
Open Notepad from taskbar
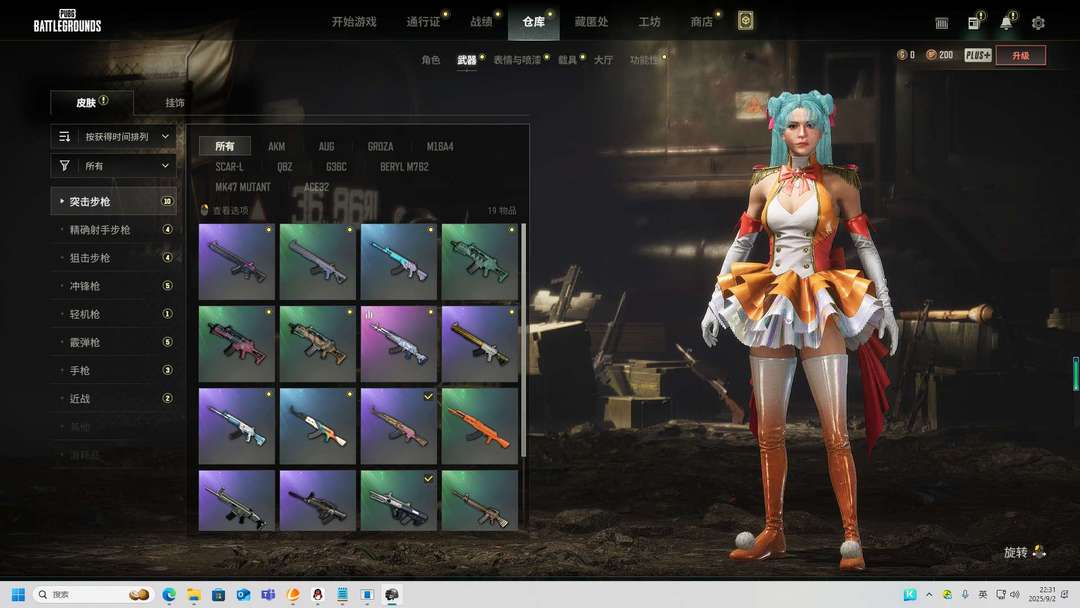click(x=342, y=594)
